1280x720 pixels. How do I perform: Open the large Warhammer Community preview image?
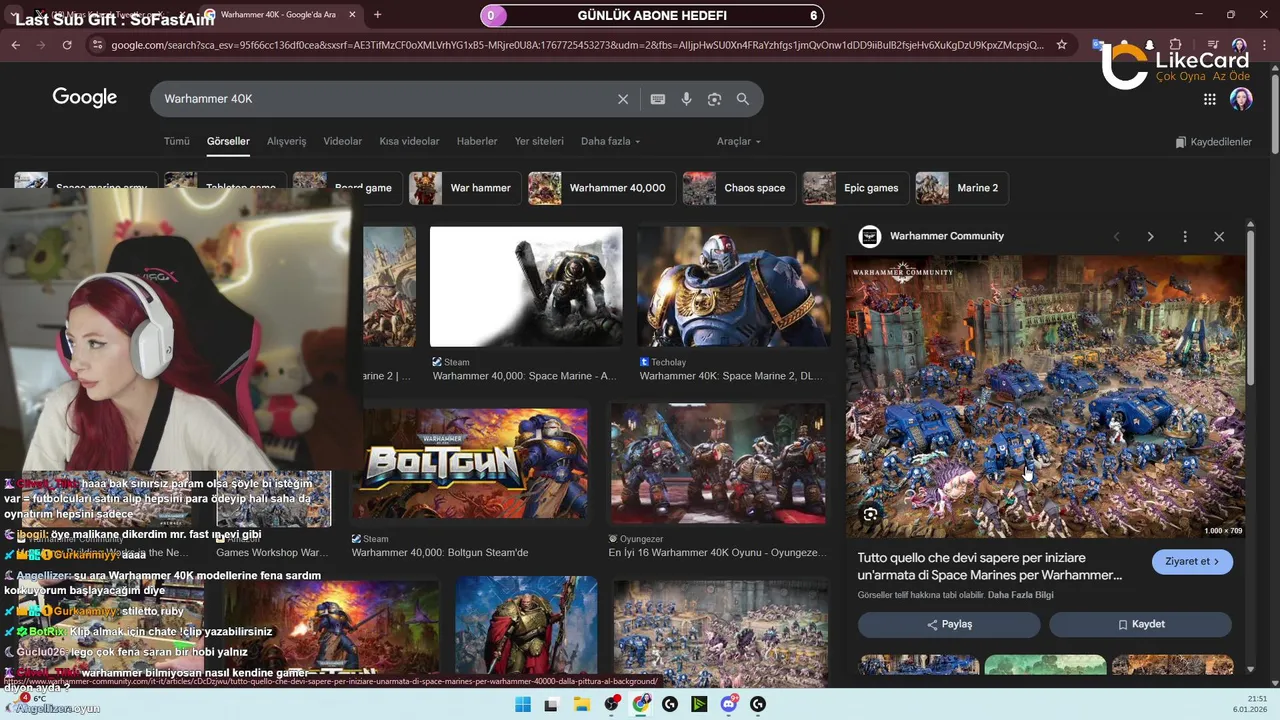pos(1045,396)
